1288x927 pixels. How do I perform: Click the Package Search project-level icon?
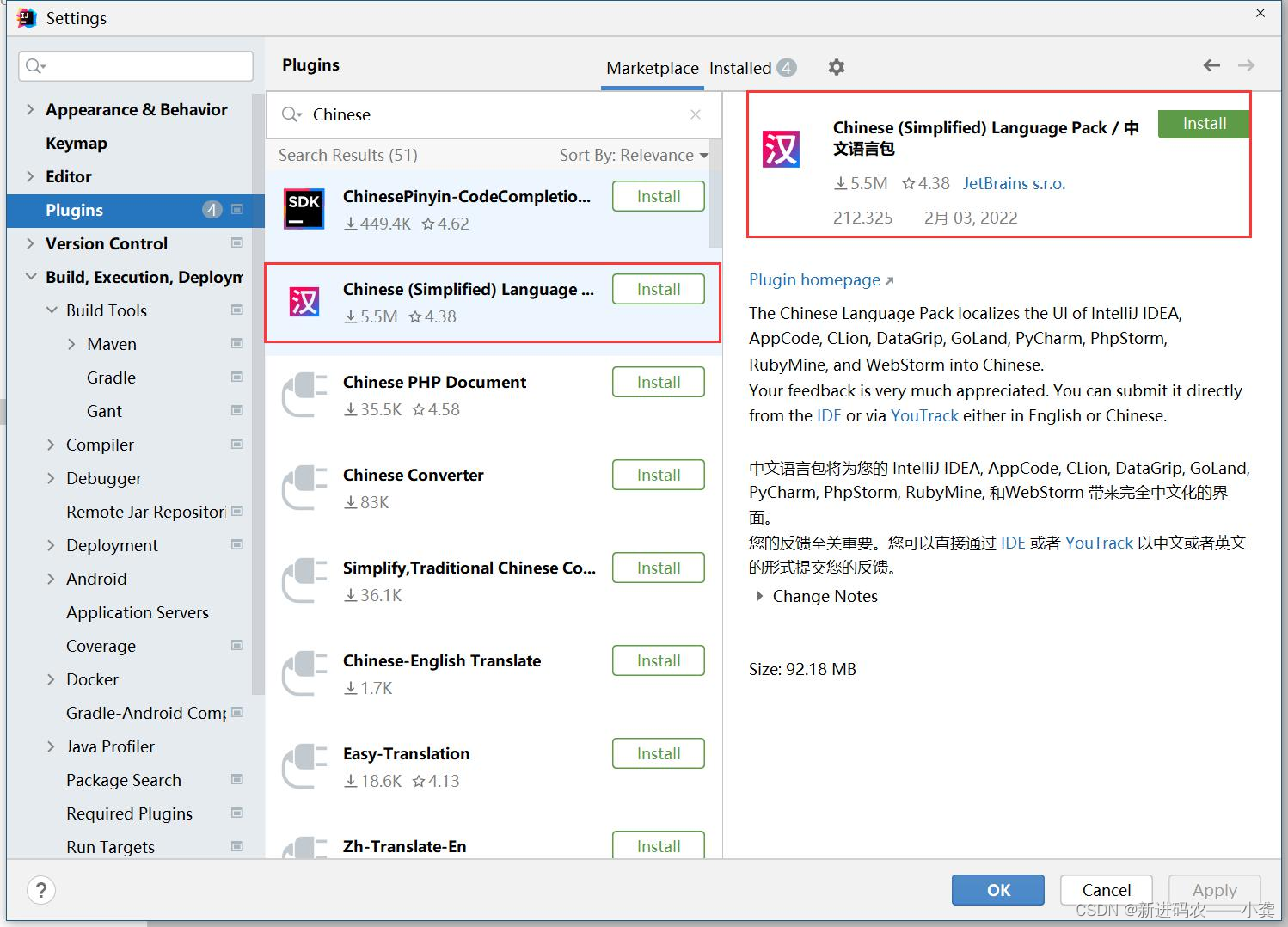pyautogui.click(x=237, y=780)
